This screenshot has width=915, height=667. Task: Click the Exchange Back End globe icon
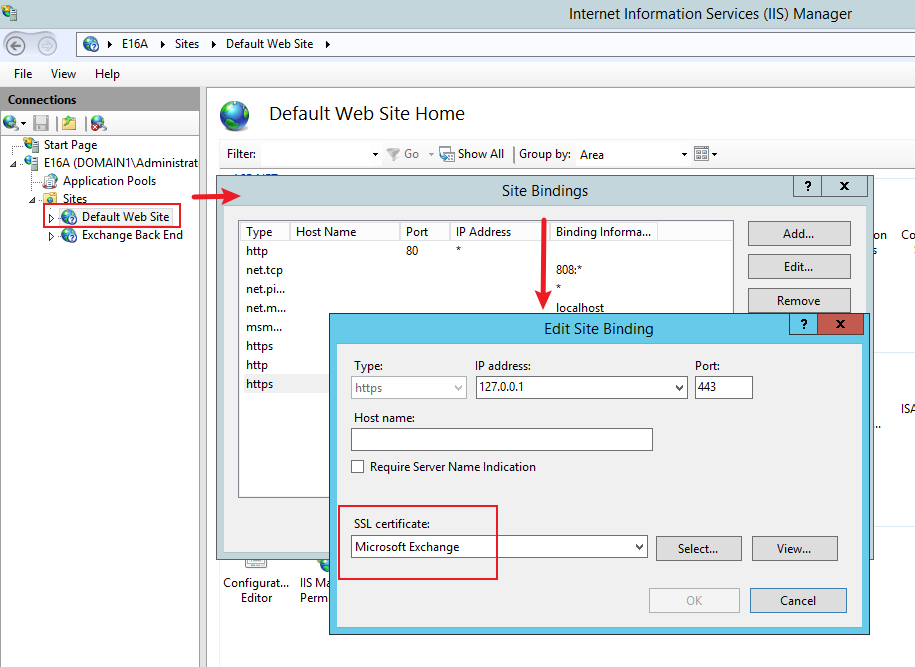click(69, 235)
